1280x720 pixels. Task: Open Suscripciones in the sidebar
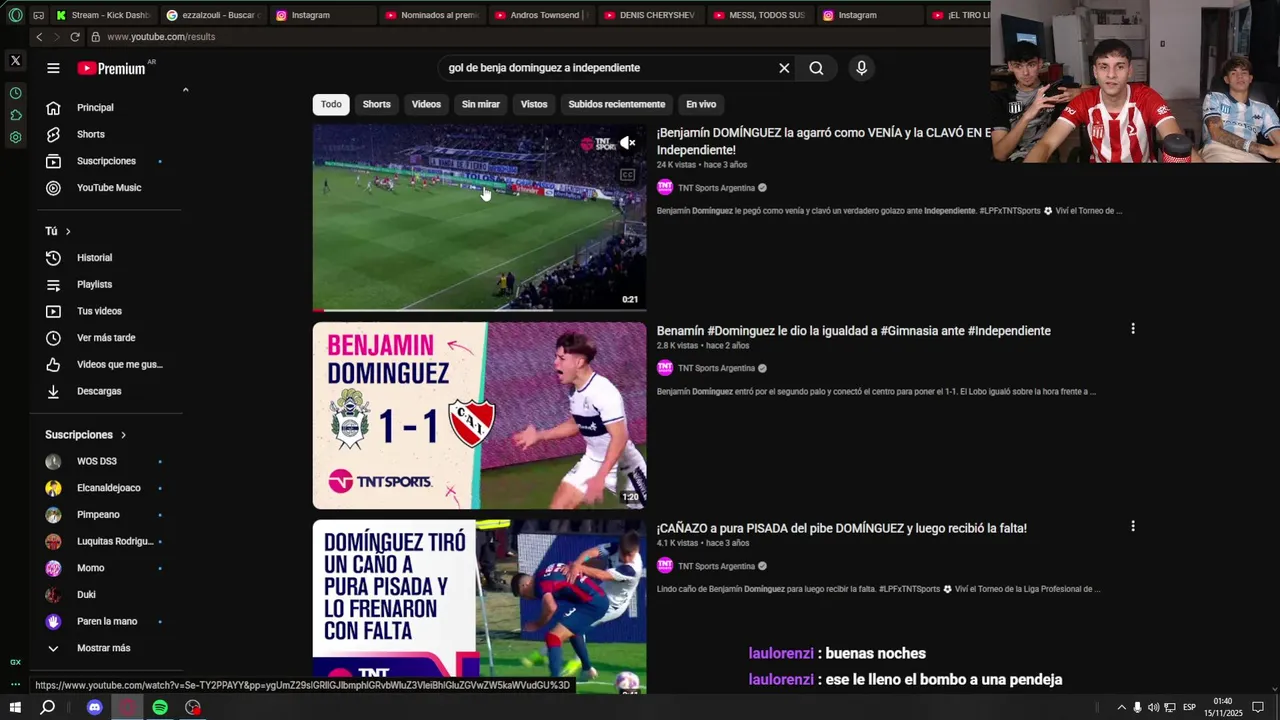coord(108,161)
